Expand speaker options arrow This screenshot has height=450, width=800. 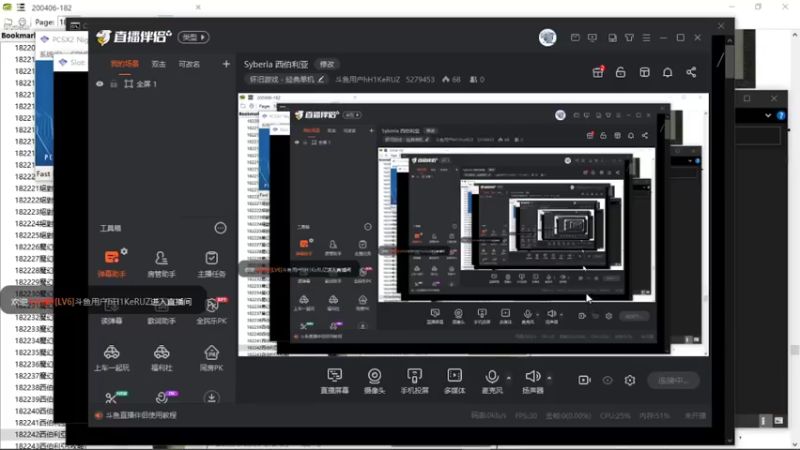point(549,378)
